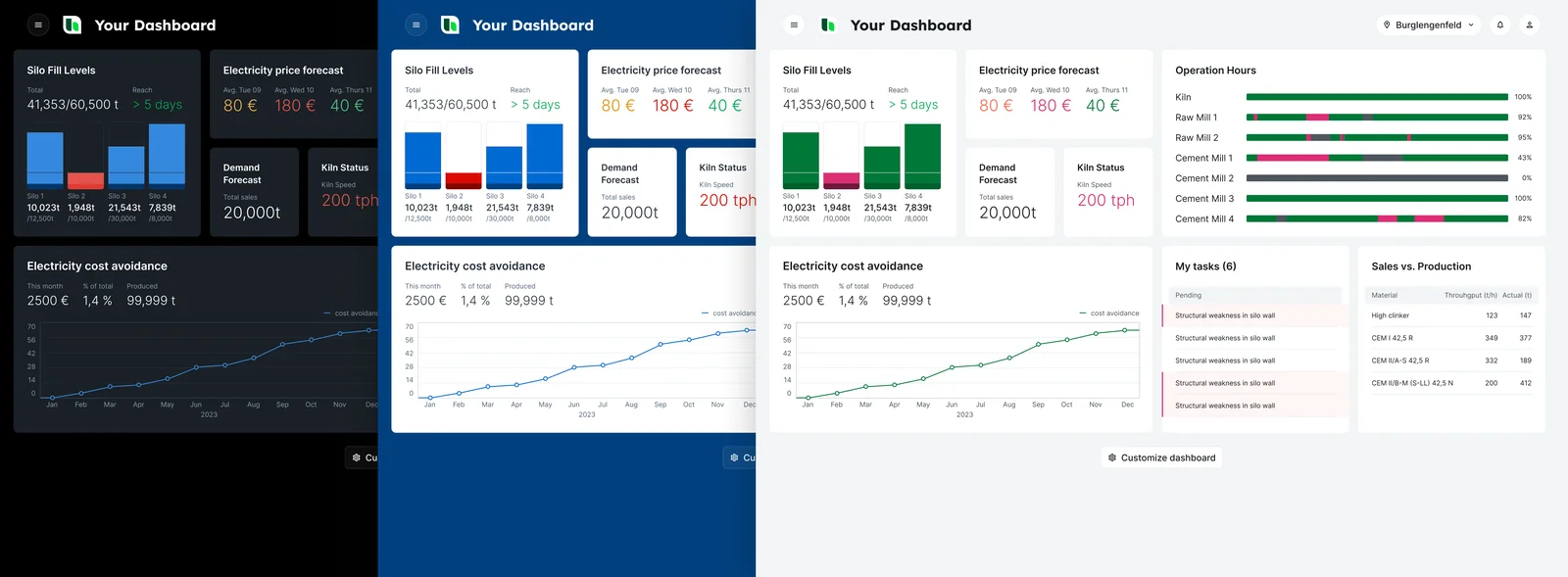The width and height of the screenshot is (1568, 577).
Task: Click > 5 days reach in light theme
Action: 913,105
